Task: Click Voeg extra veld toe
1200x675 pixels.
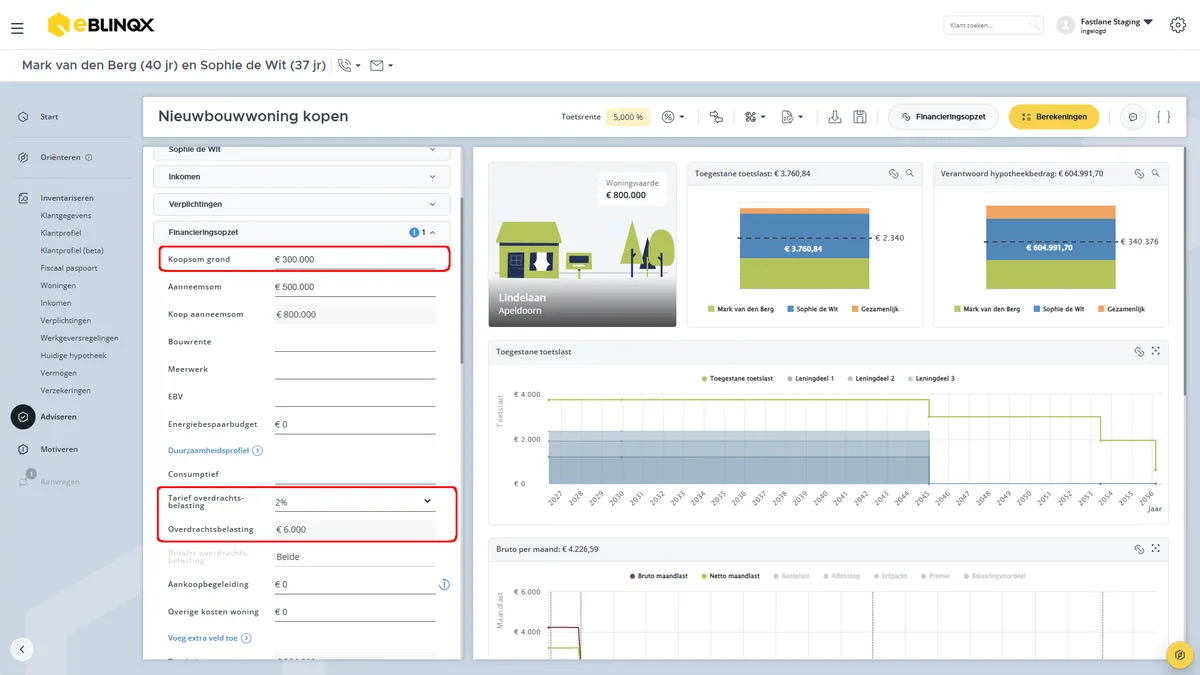Action: 209,638
